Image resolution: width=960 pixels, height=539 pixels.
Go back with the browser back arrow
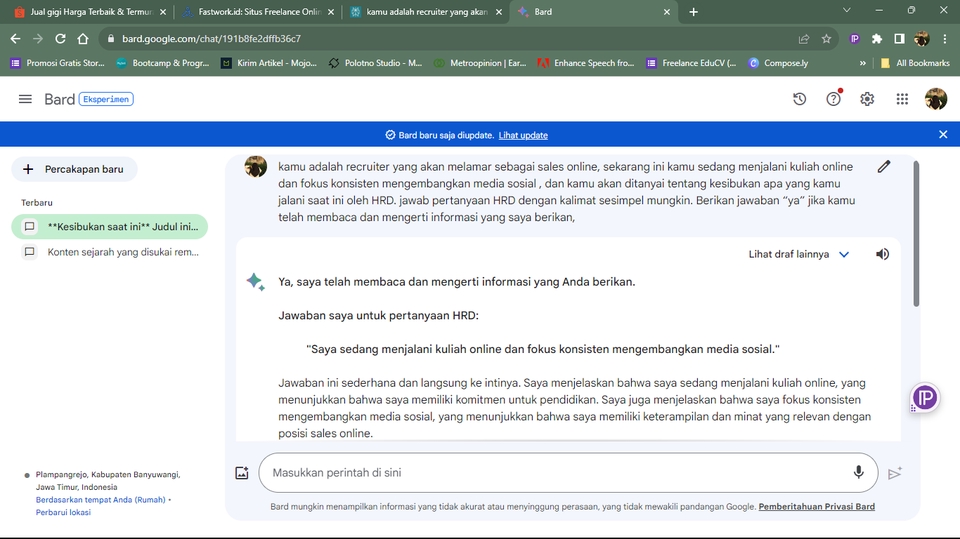pyautogui.click(x=15, y=39)
